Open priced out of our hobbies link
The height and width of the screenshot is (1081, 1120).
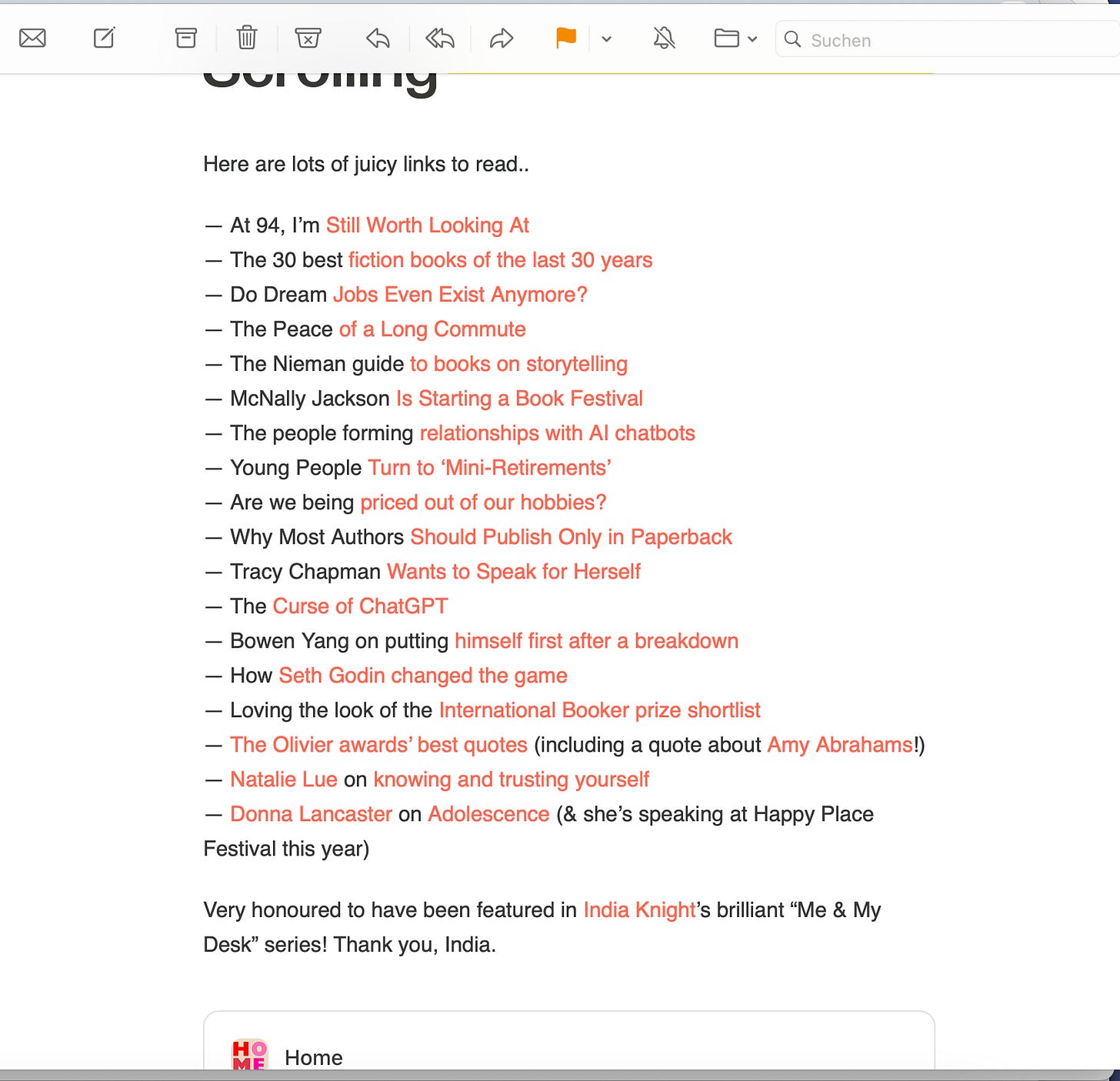click(x=483, y=502)
